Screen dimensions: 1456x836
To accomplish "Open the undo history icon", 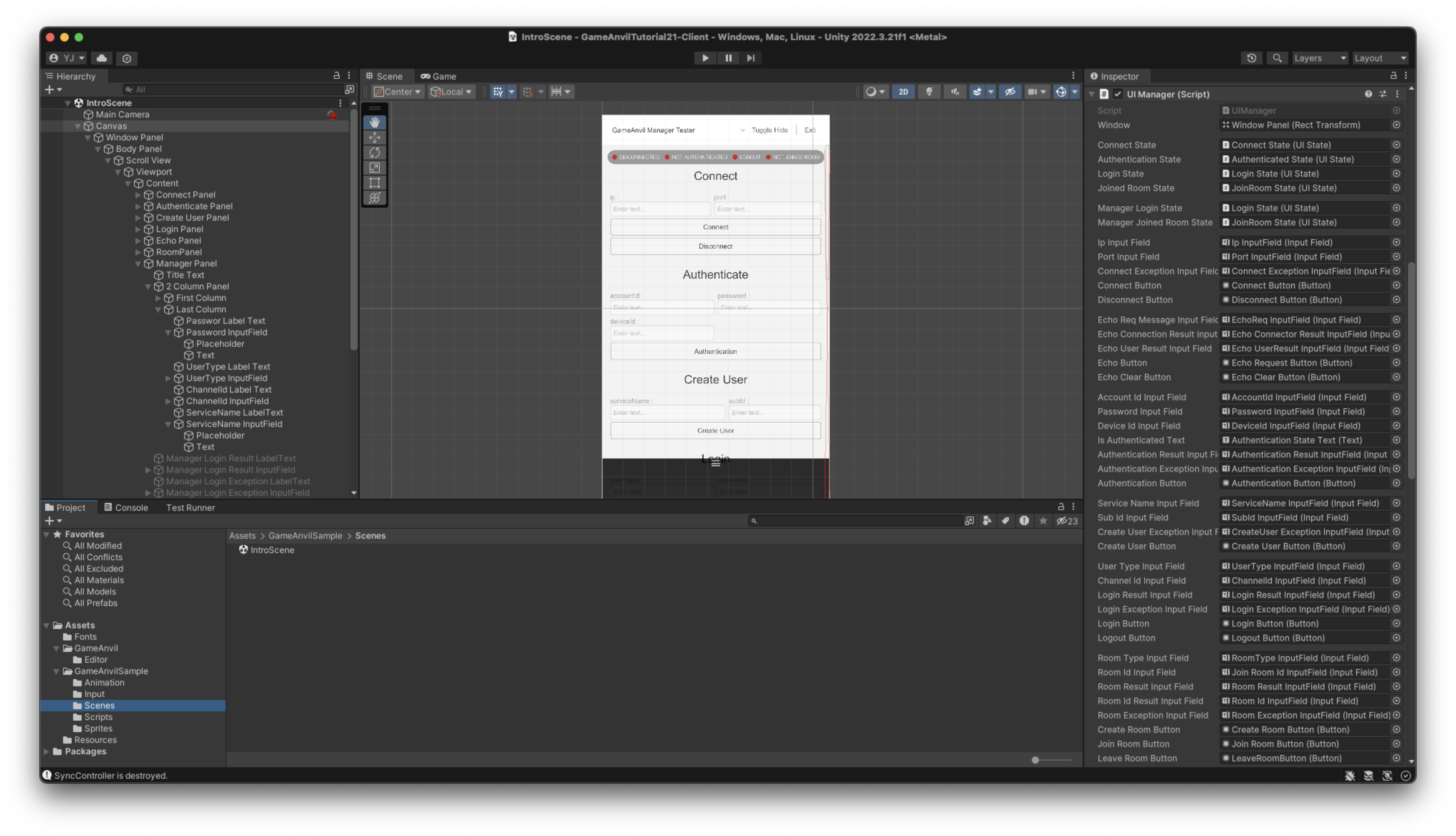I will 1251,58.
